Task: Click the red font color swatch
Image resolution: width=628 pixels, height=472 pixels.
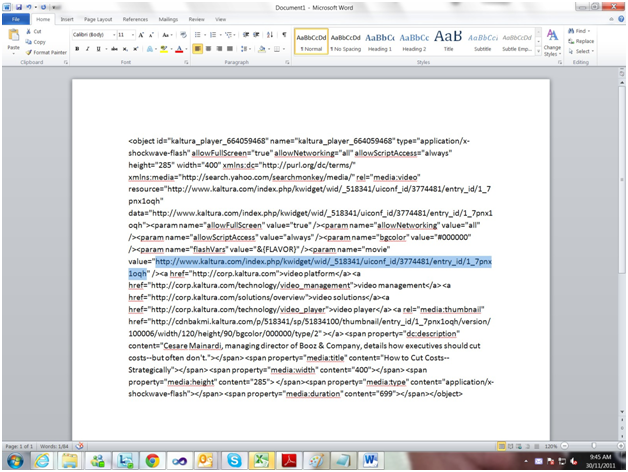Action: pos(178,48)
